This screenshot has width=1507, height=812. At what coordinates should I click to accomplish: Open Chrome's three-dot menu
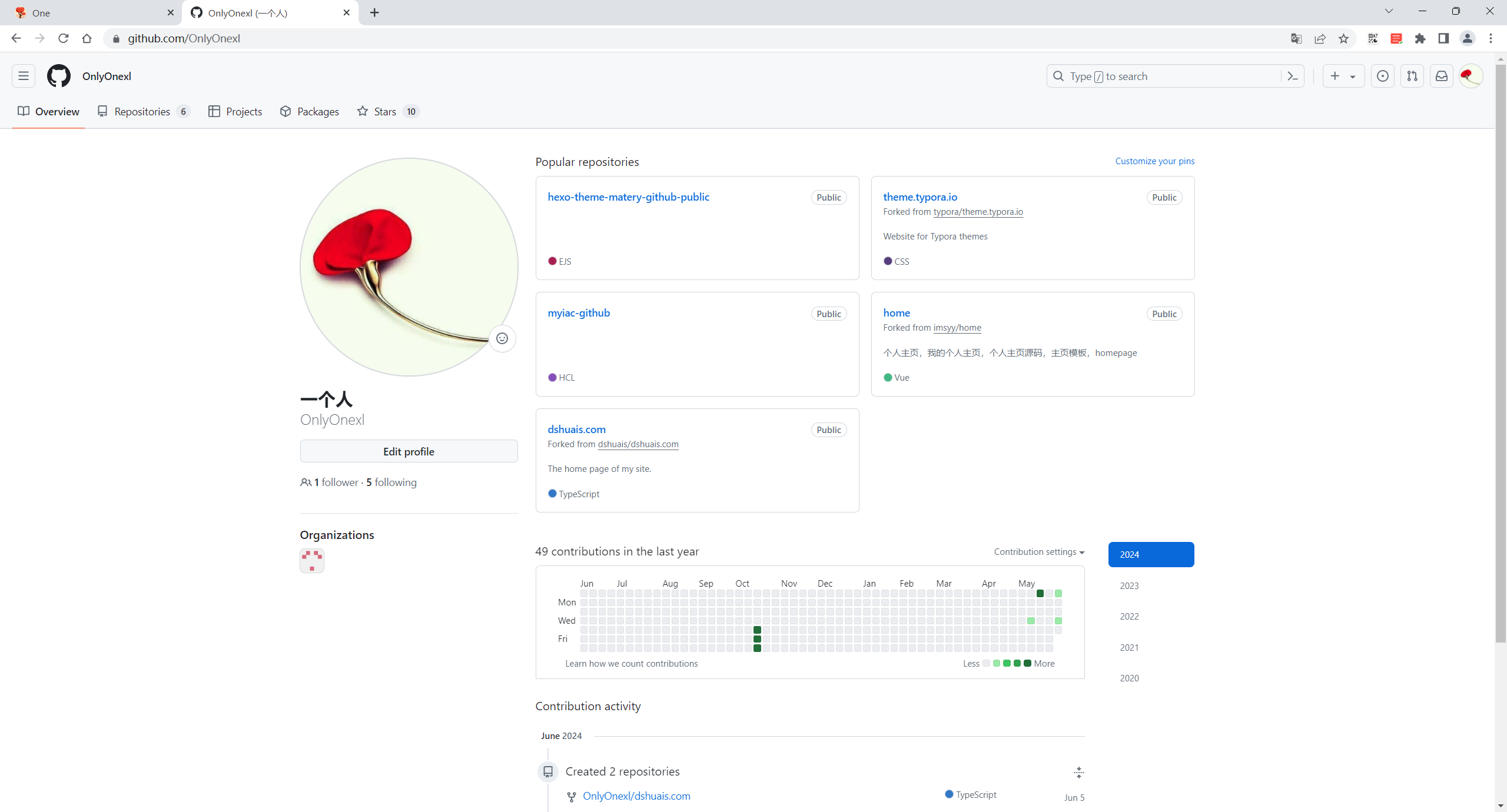point(1491,38)
